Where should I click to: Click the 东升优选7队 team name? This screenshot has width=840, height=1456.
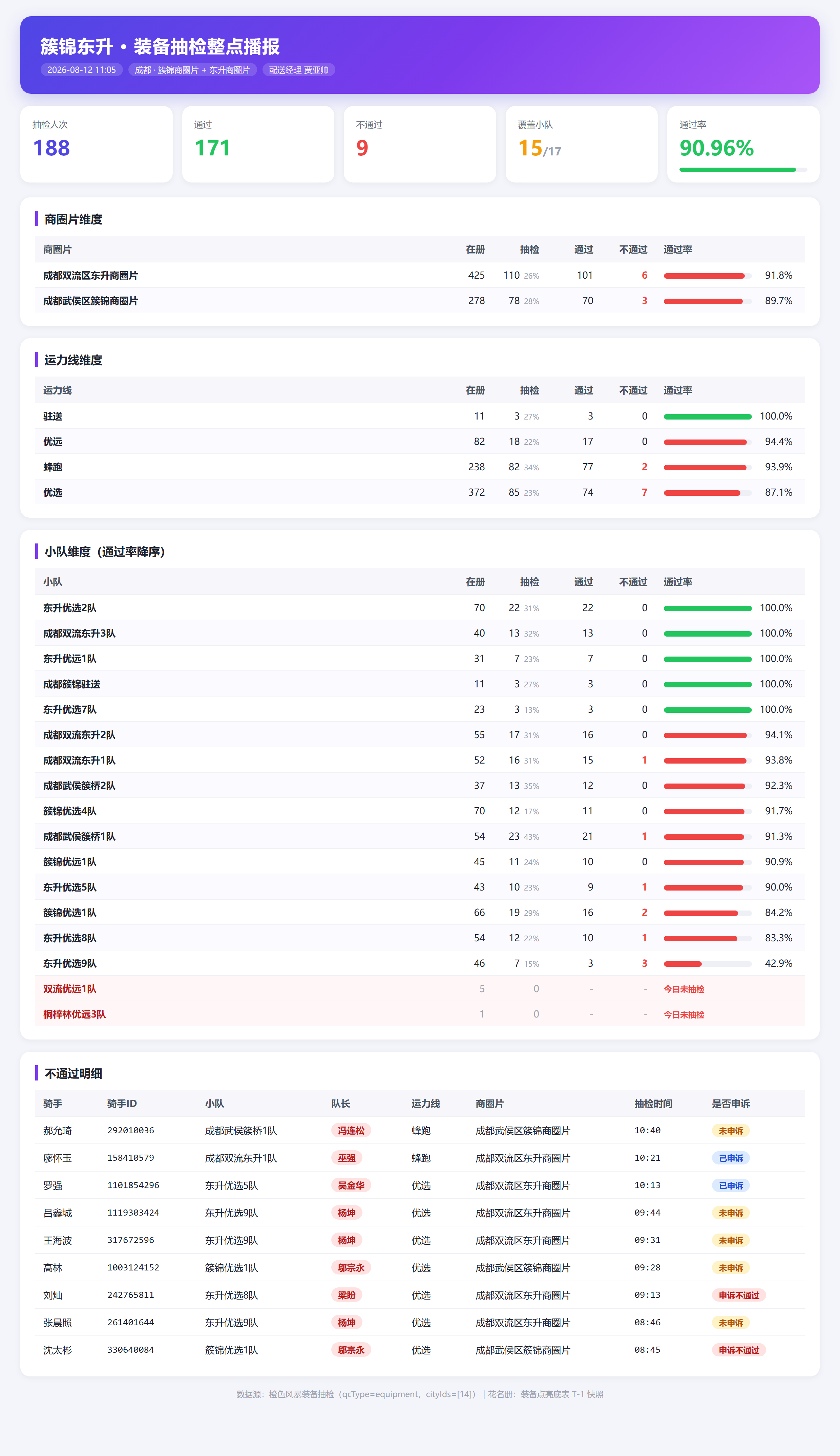click(70, 709)
